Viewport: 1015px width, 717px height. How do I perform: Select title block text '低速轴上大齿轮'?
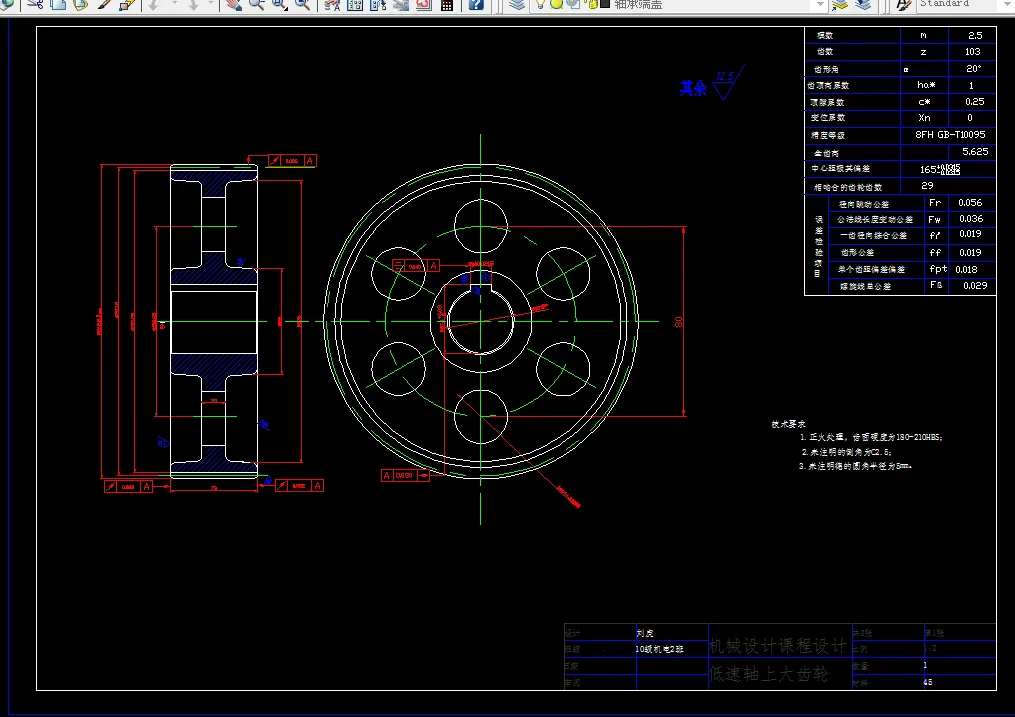coord(769,674)
